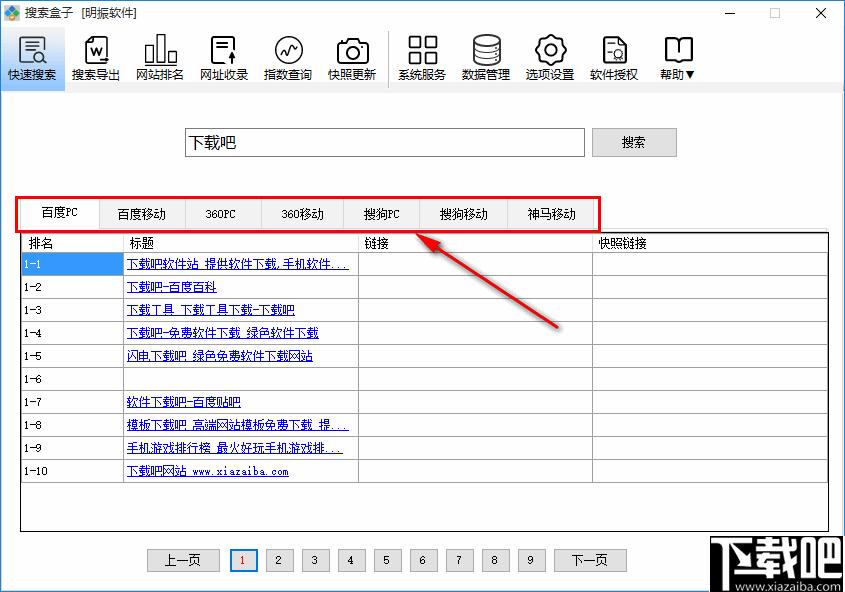Minimize the 搜索盒子 window

pyautogui.click(x=730, y=13)
